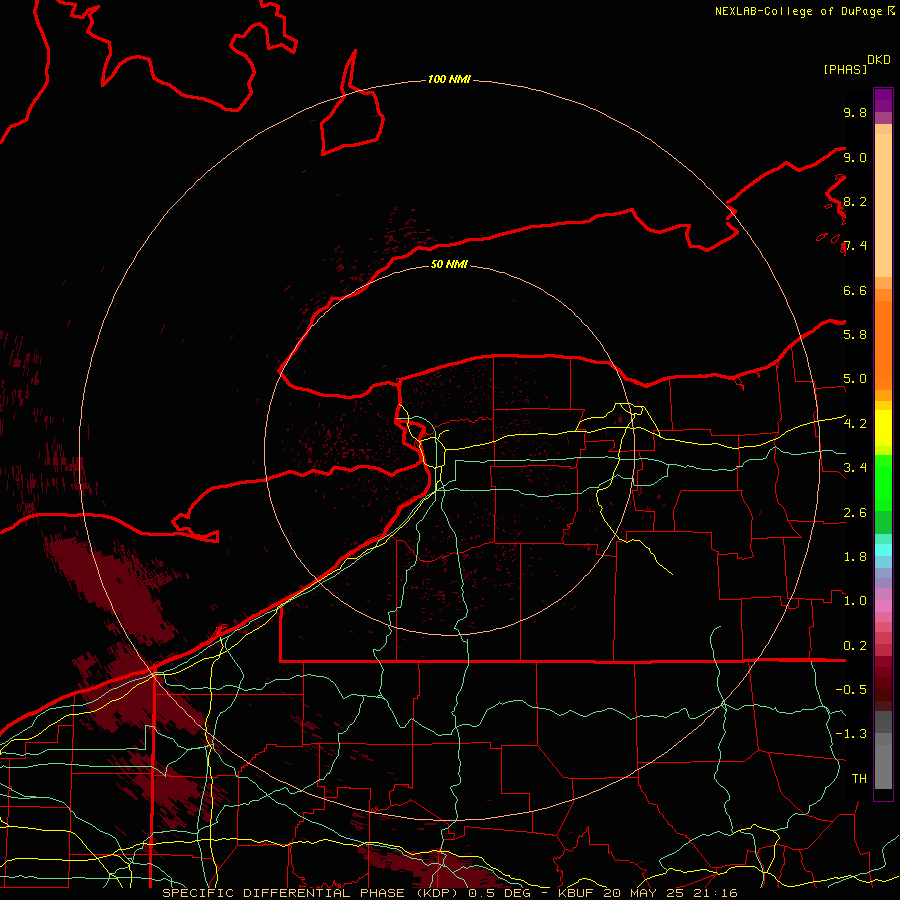The width and height of the screenshot is (900, 900).
Task: Click the 3.4 scale value
Action: (855, 468)
